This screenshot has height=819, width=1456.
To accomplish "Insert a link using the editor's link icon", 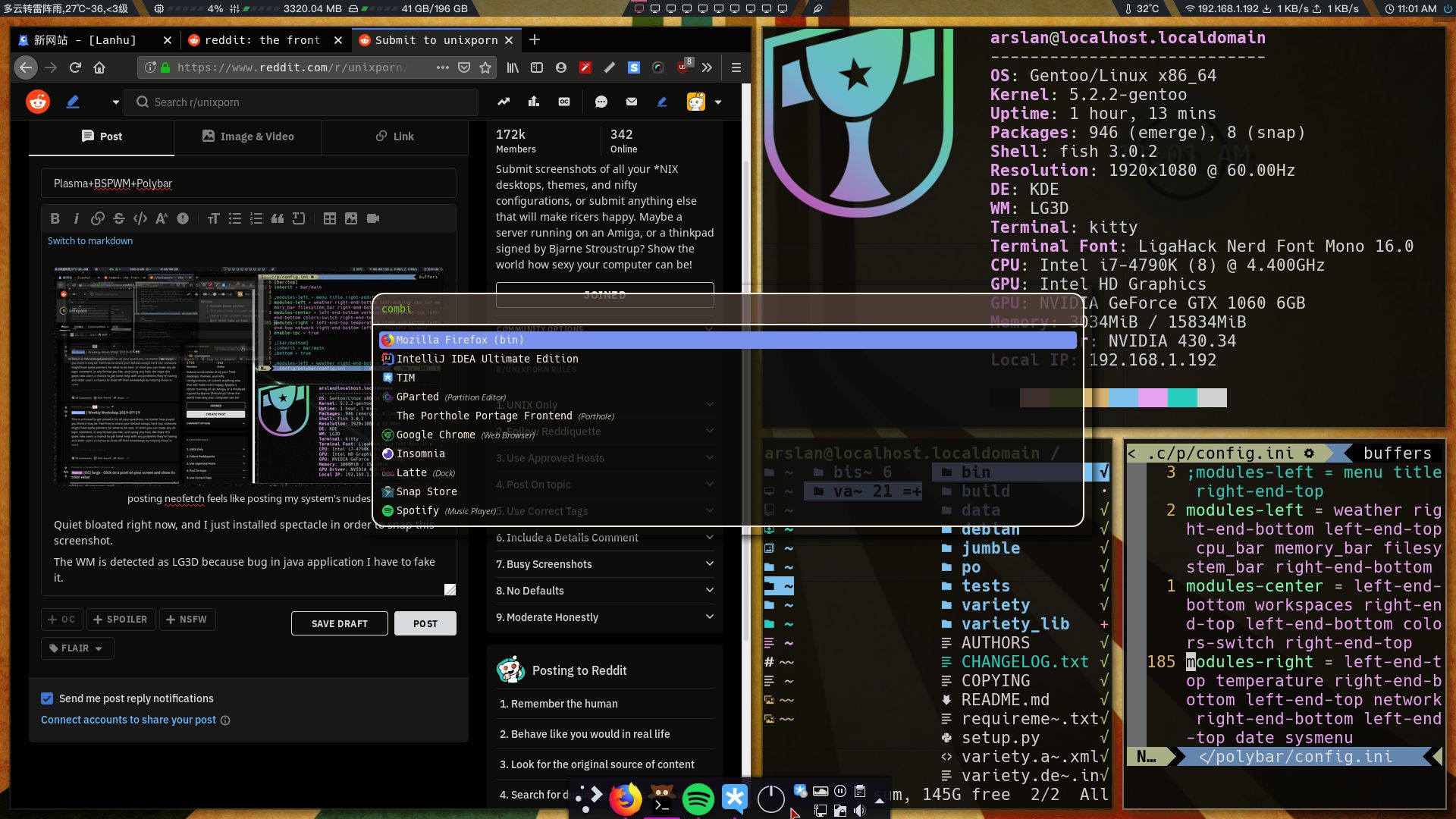I will click(x=97, y=218).
